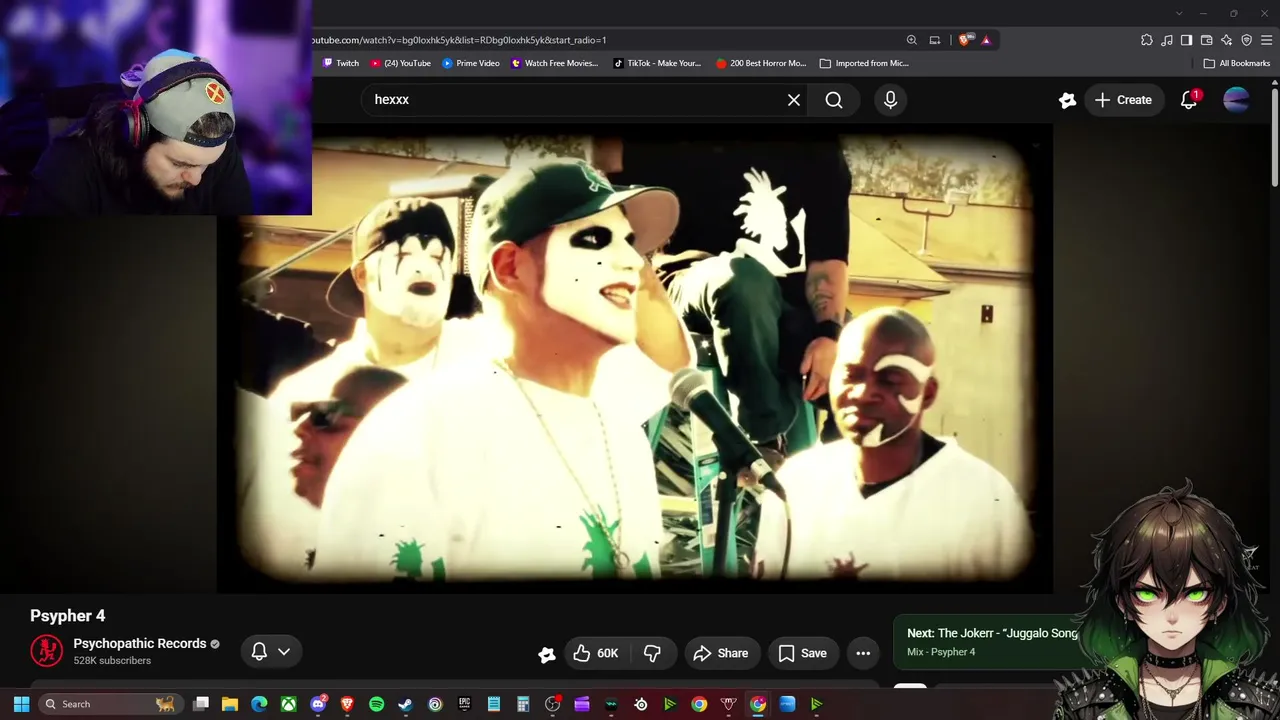
Task: Open the Psychopathic Records channel link
Action: click(x=140, y=644)
